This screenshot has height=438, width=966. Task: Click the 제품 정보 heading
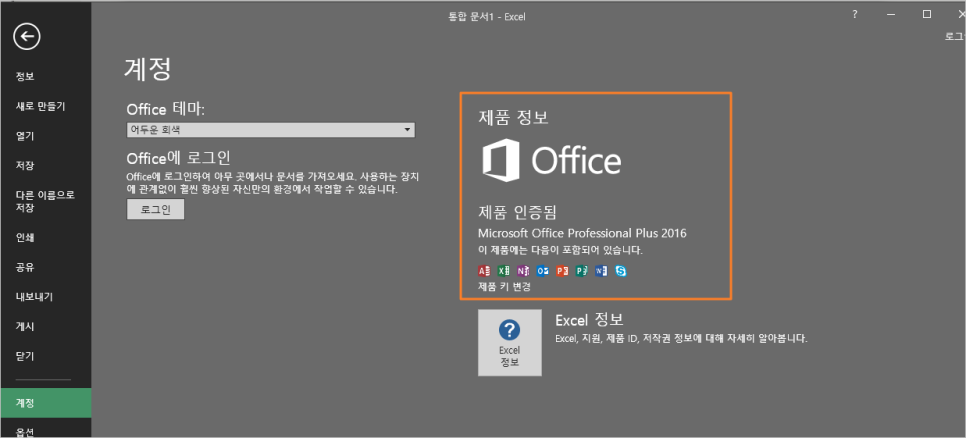tap(513, 117)
